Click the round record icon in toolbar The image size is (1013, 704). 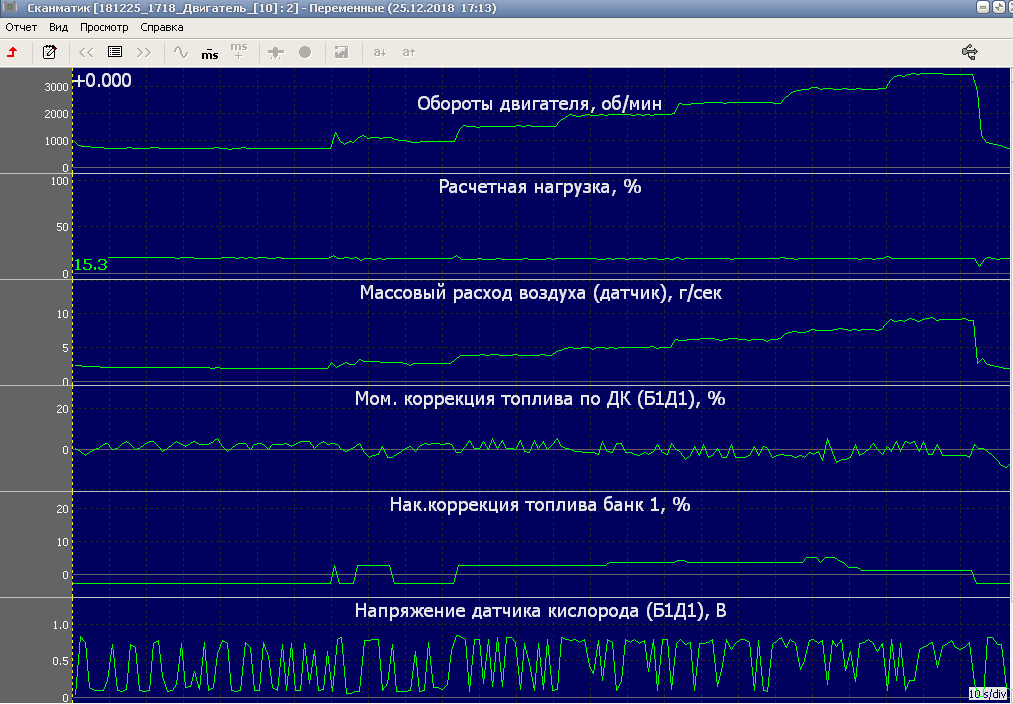click(x=305, y=52)
